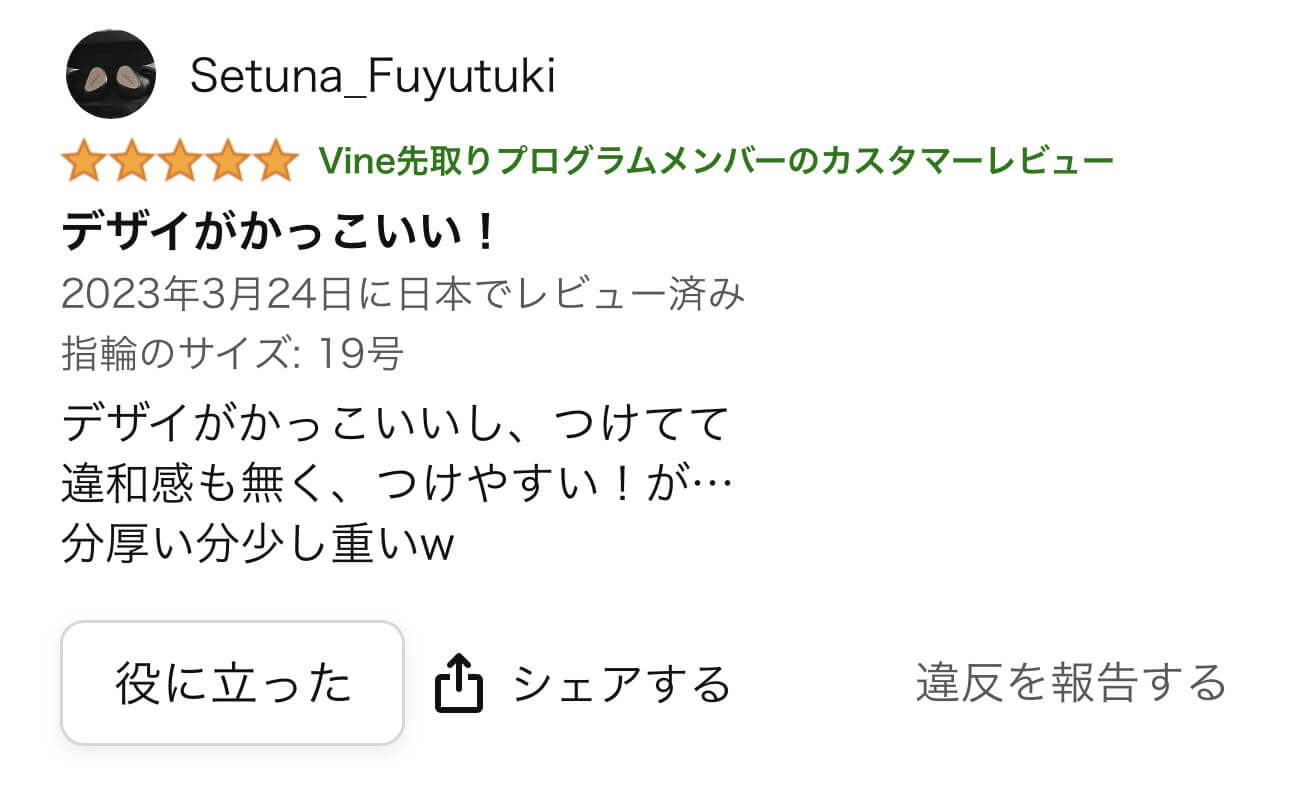Image resolution: width=1290 pixels, height=799 pixels.
Task: Click the share arrow icon
Action: (459, 683)
